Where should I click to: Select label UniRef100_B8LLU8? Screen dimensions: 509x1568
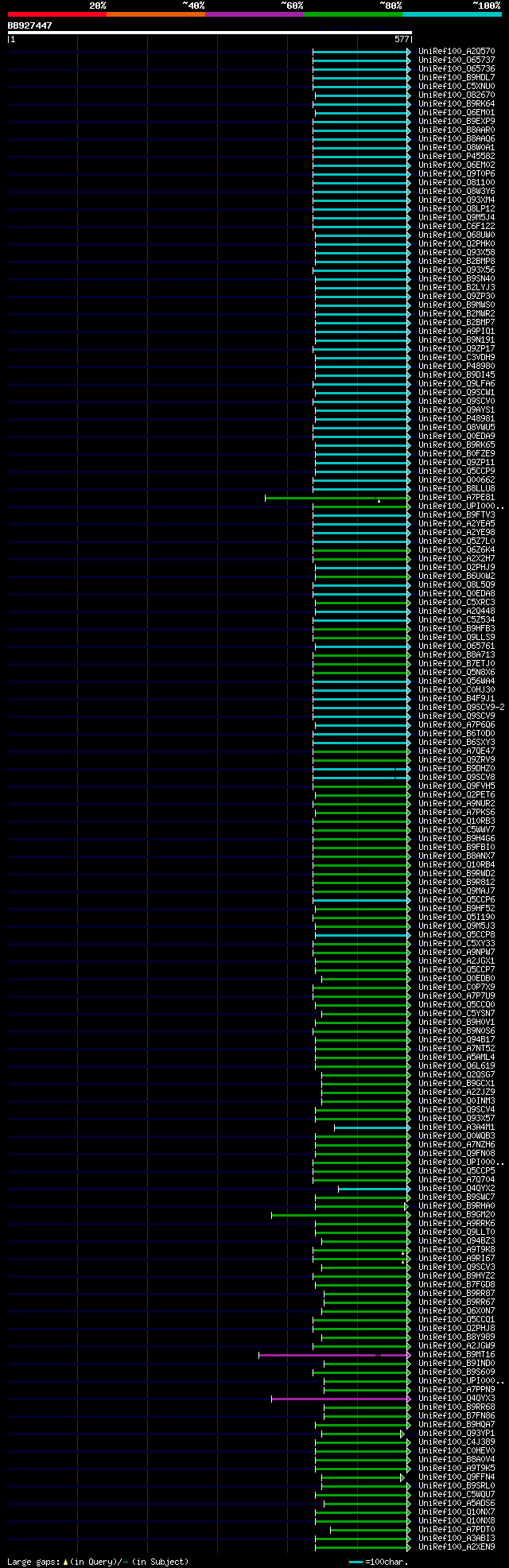point(457,489)
